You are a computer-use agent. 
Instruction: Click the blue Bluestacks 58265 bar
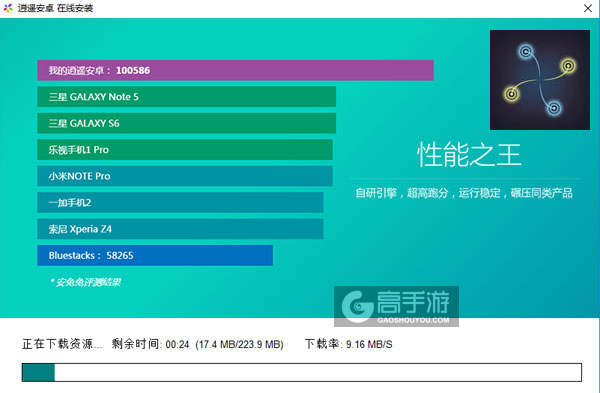155,255
